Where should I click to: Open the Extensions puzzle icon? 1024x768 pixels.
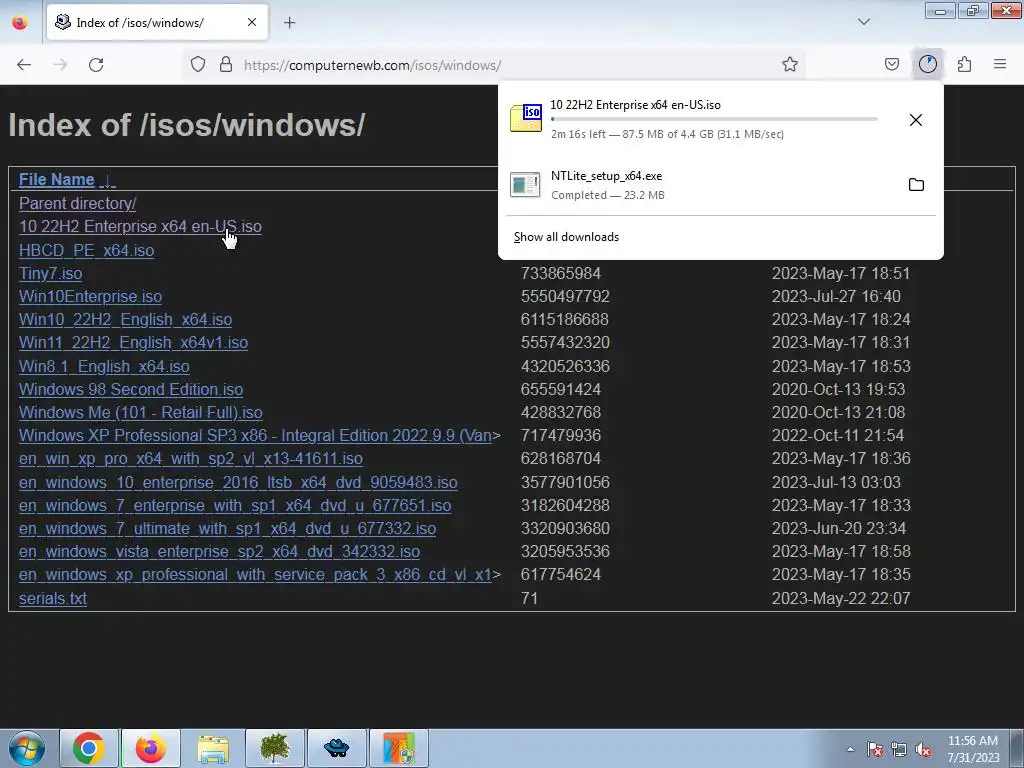click(x=964, y=64)
